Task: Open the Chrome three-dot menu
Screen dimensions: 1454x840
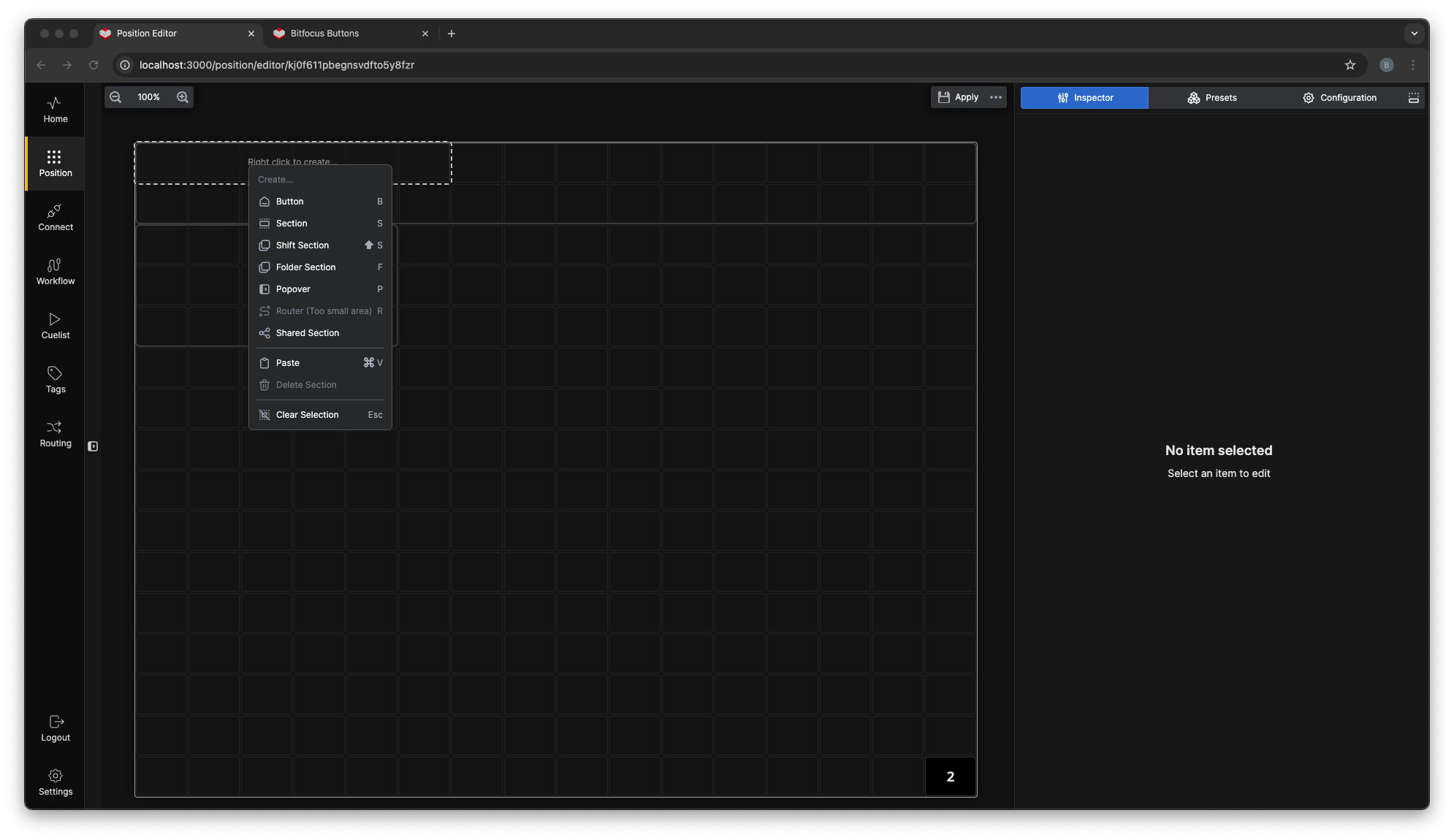Action: click(x=1413, y=65)
